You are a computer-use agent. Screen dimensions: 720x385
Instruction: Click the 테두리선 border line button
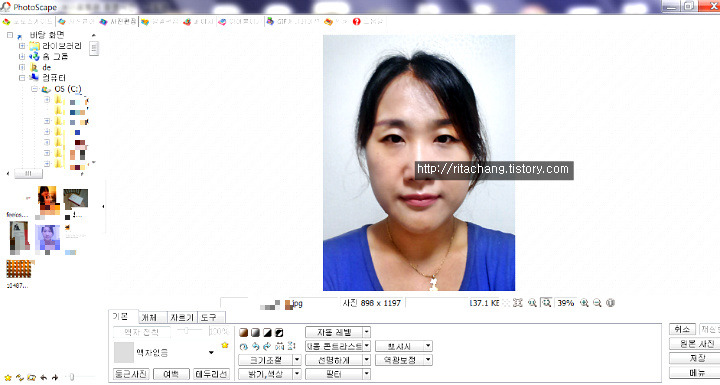tap(211, 374)
